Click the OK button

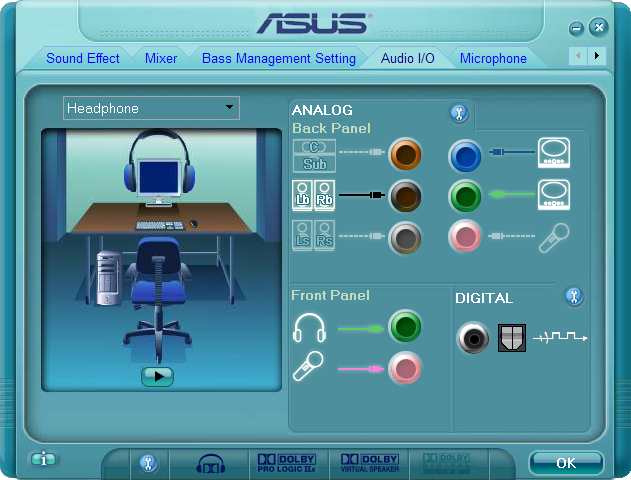566,463
